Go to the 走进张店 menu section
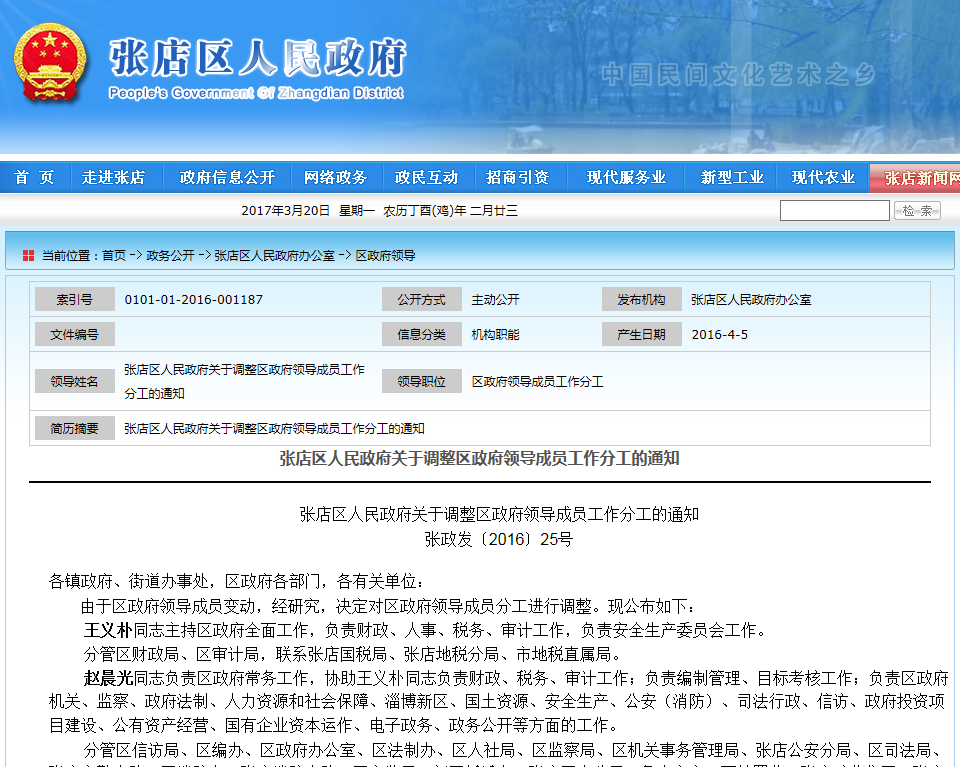 (x=113, y=178)
